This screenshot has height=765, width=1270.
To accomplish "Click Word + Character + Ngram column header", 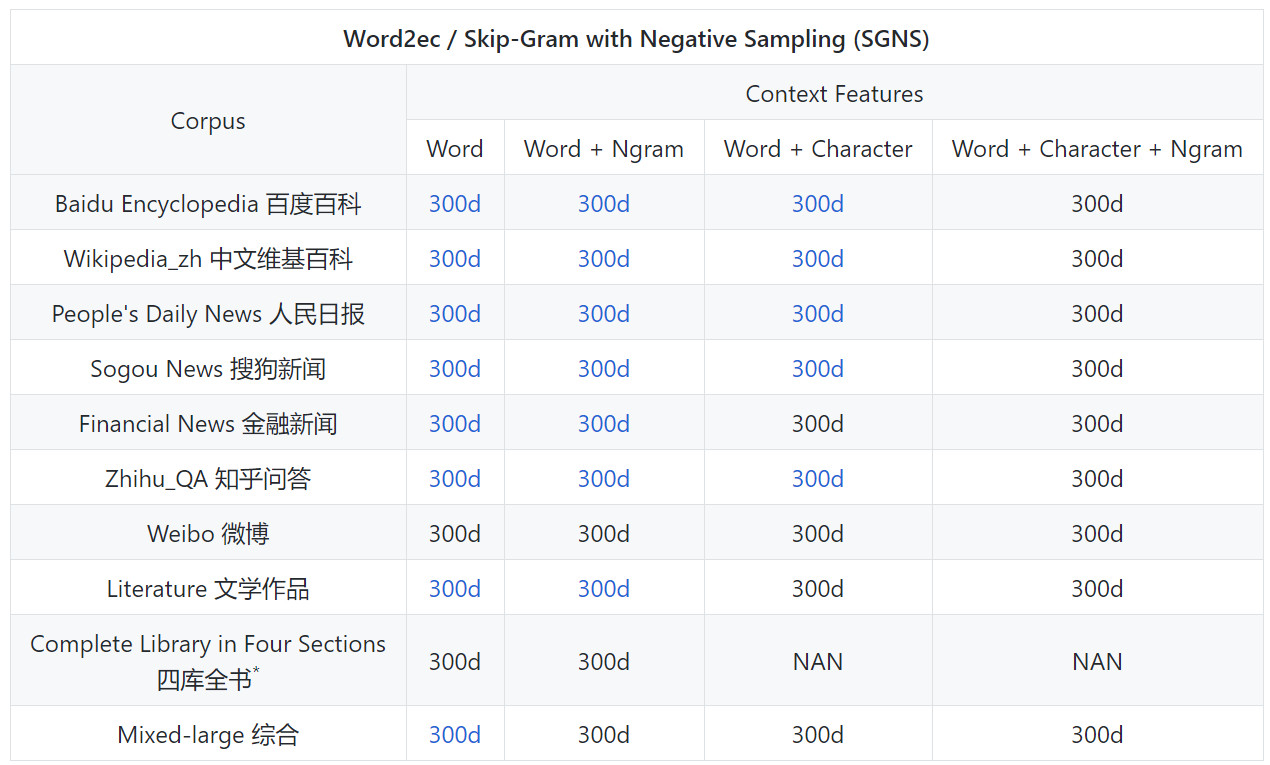I will 1097,149.
